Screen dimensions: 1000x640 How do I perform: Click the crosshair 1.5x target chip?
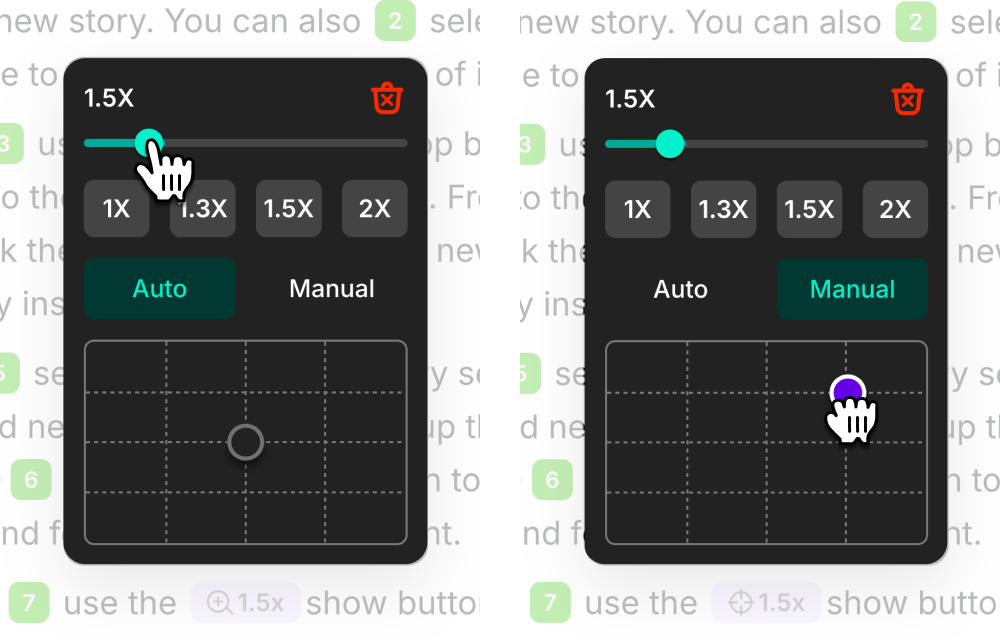coord(766,603)
